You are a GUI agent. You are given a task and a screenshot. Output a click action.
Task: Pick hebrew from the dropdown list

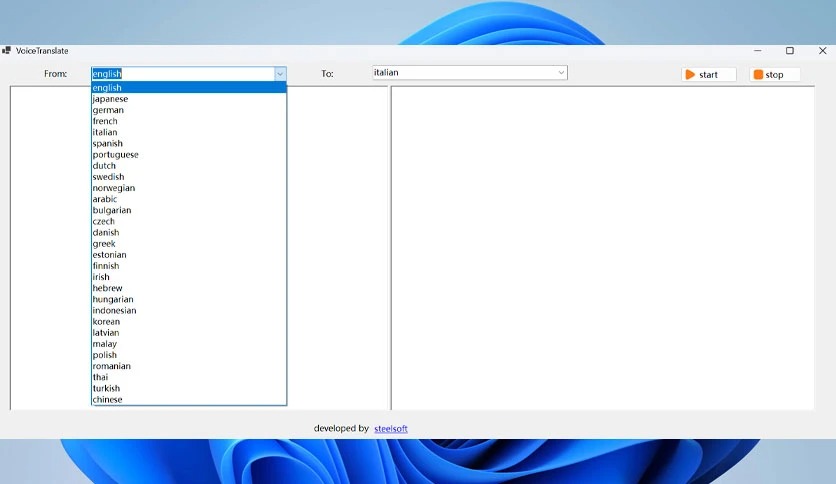coord(189,288)
